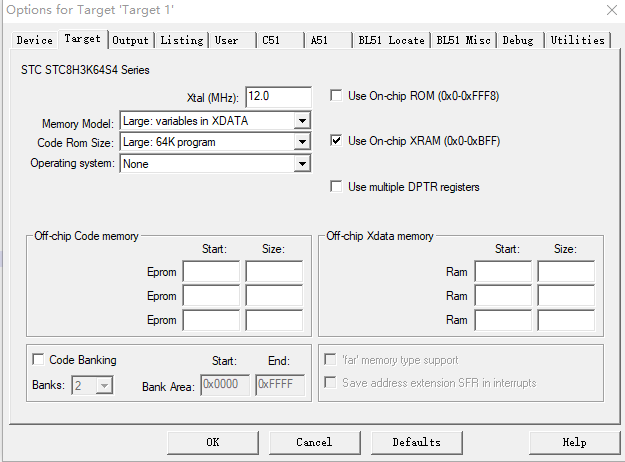625x462 pixels.
Task: Click third Eprom Size field
Action: pos(274,320)
